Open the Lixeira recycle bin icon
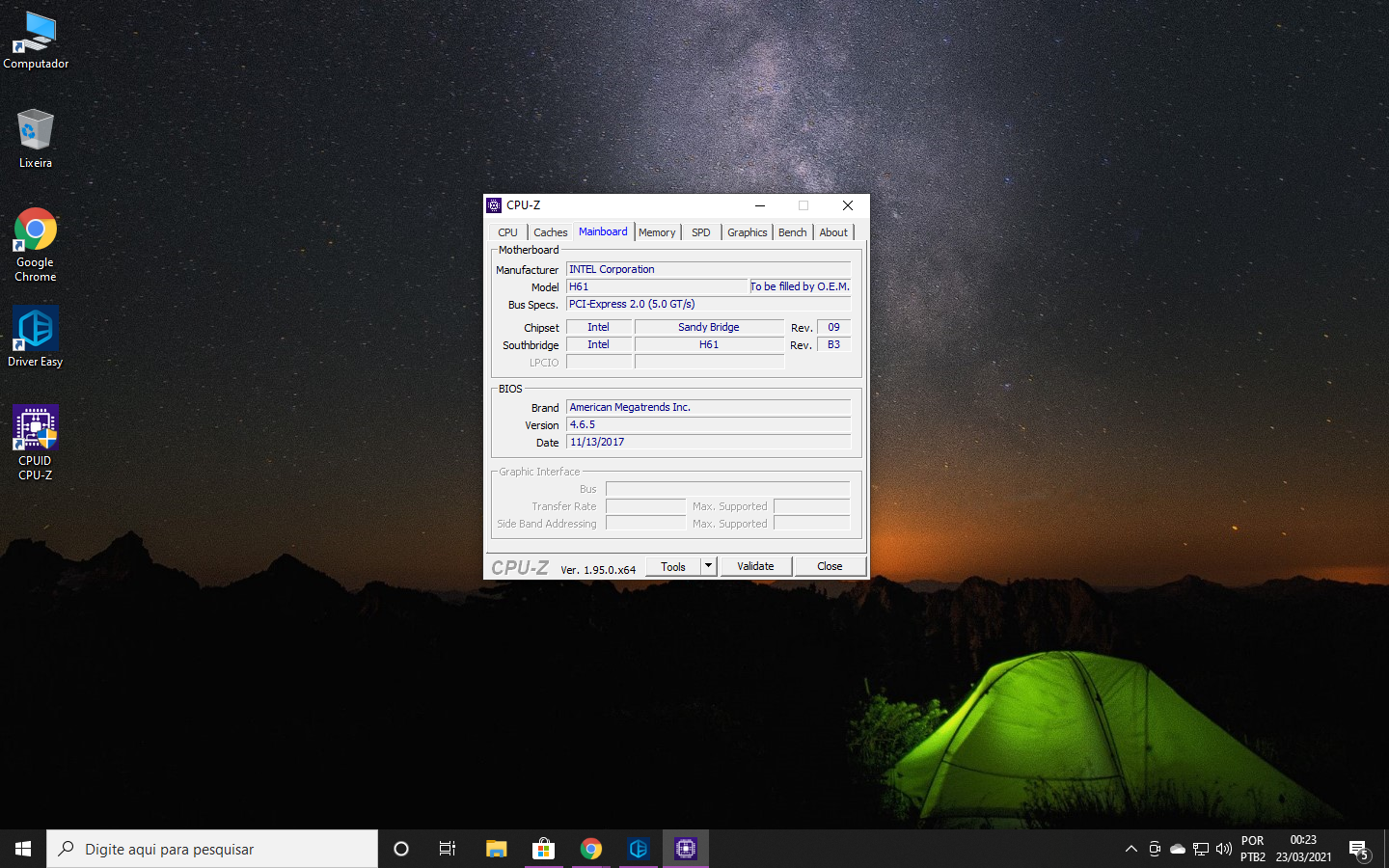 point(36,138)
